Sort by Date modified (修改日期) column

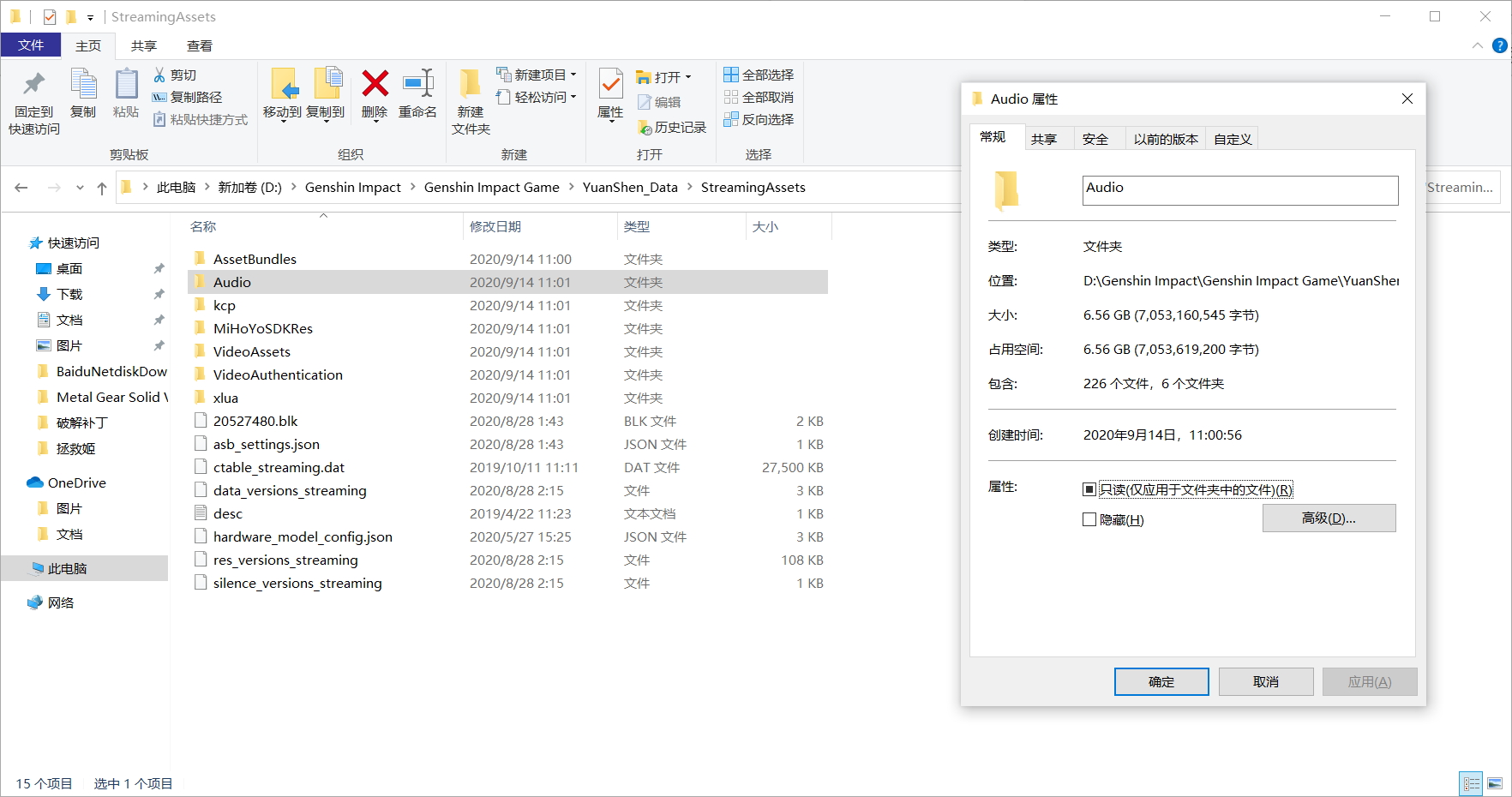pos(495,227)
